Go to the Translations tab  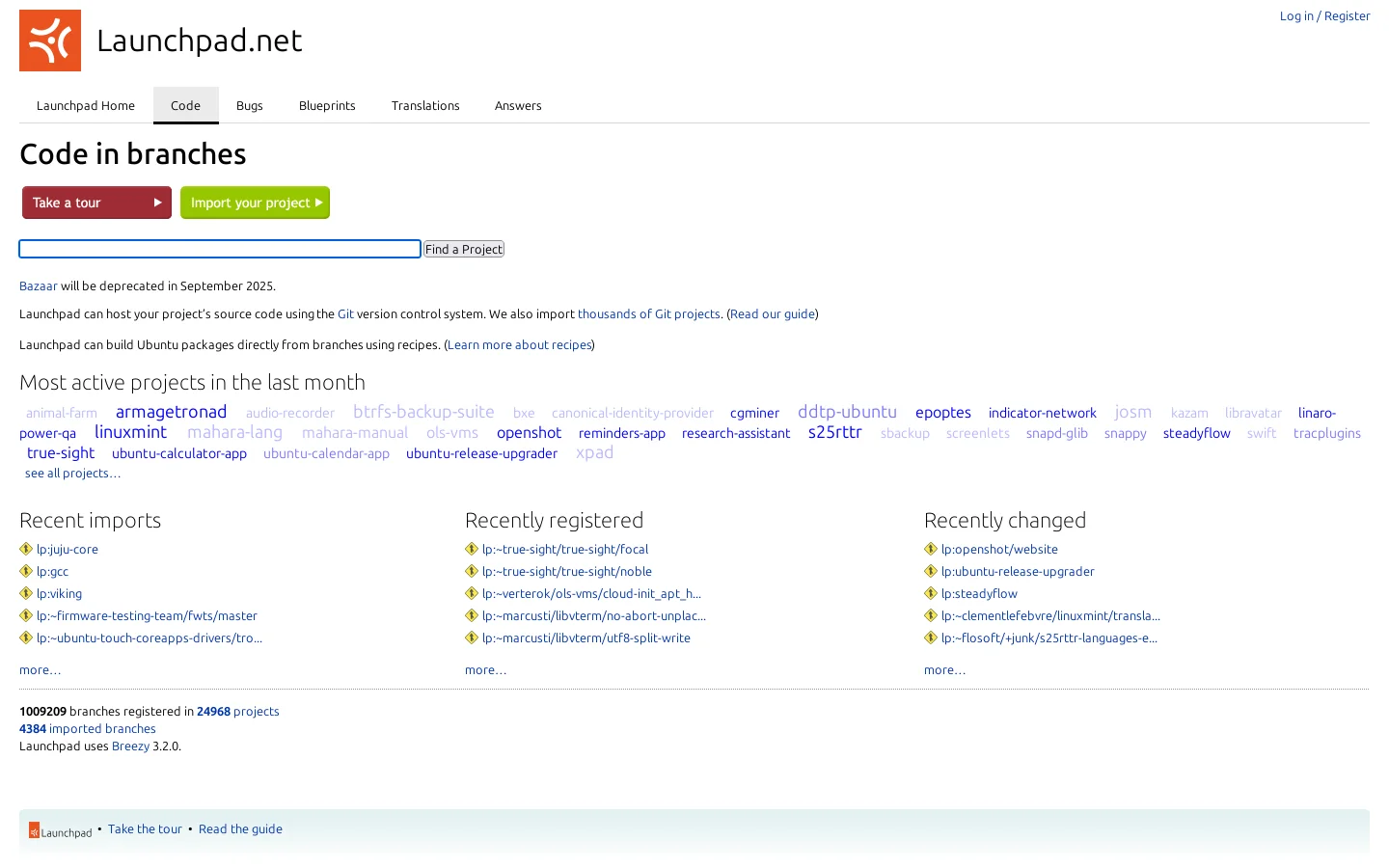coord(425,105)
